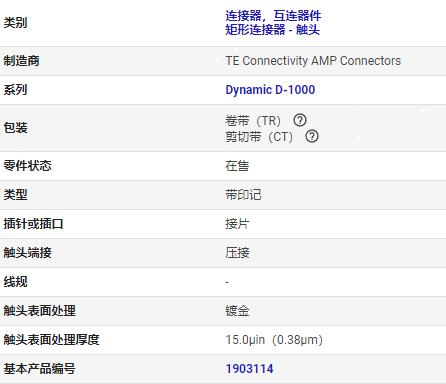The width and height of the screenshot is (446, 384).
Task: Click the 接片 pin or socket value
Action: click(x=237, y=224)
